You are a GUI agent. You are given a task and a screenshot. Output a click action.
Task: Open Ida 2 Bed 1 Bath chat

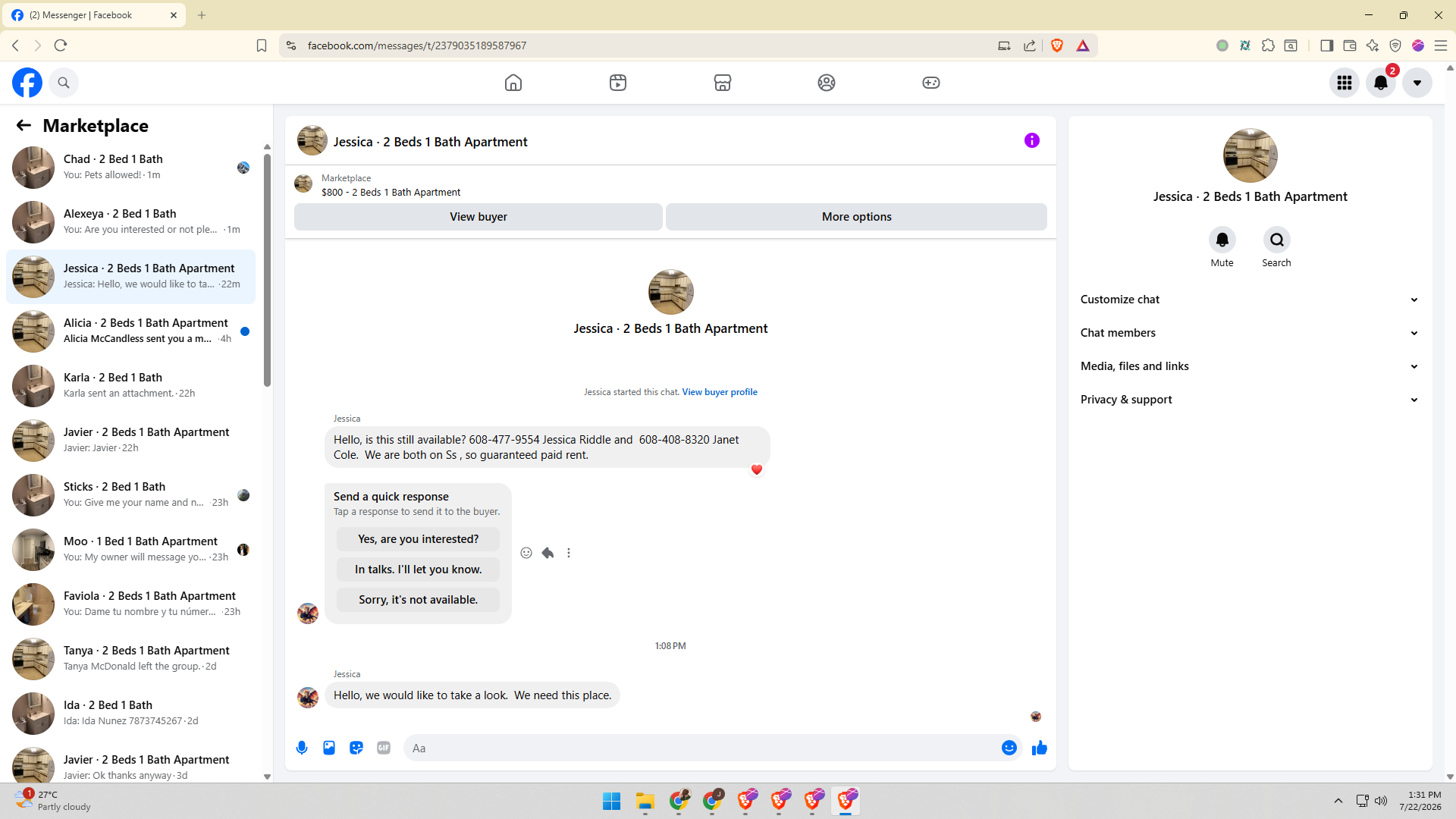click(x=131, y=714)
